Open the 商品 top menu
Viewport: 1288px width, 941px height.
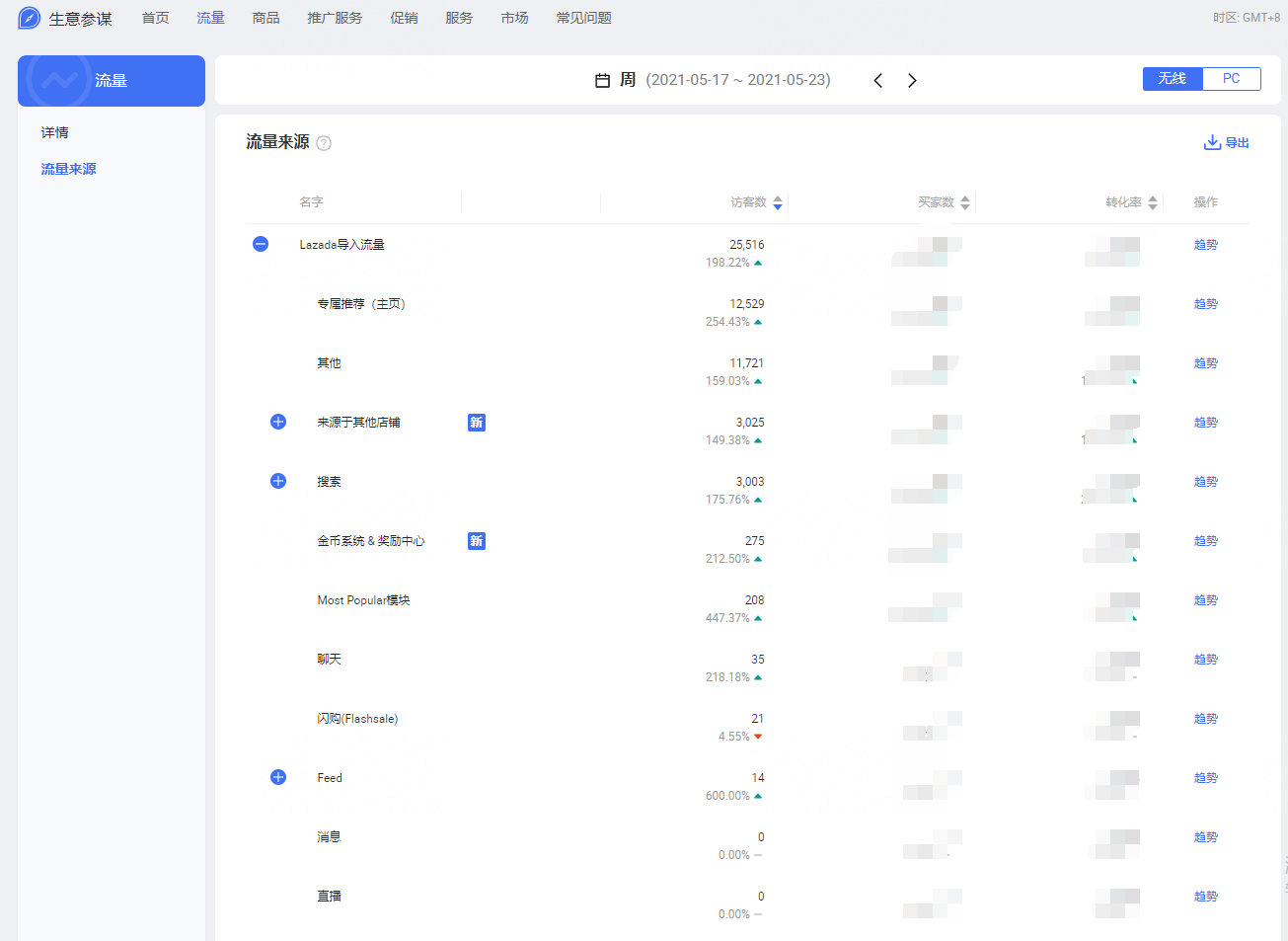click(x=265, y=18)
